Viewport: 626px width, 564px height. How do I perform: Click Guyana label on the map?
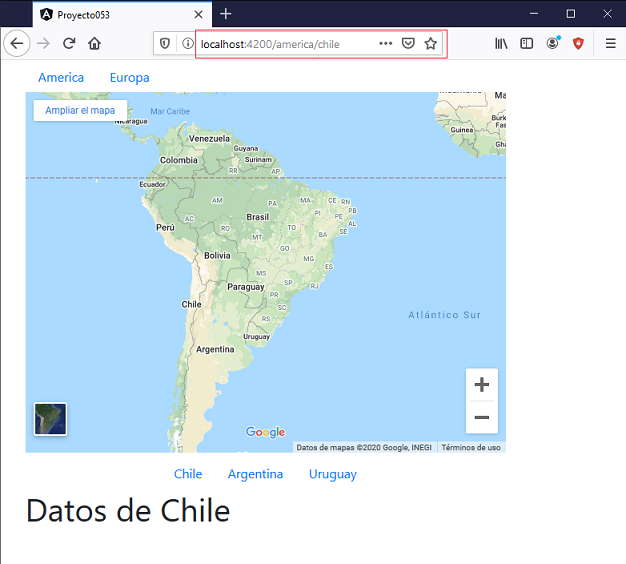(x=246, y=148)
